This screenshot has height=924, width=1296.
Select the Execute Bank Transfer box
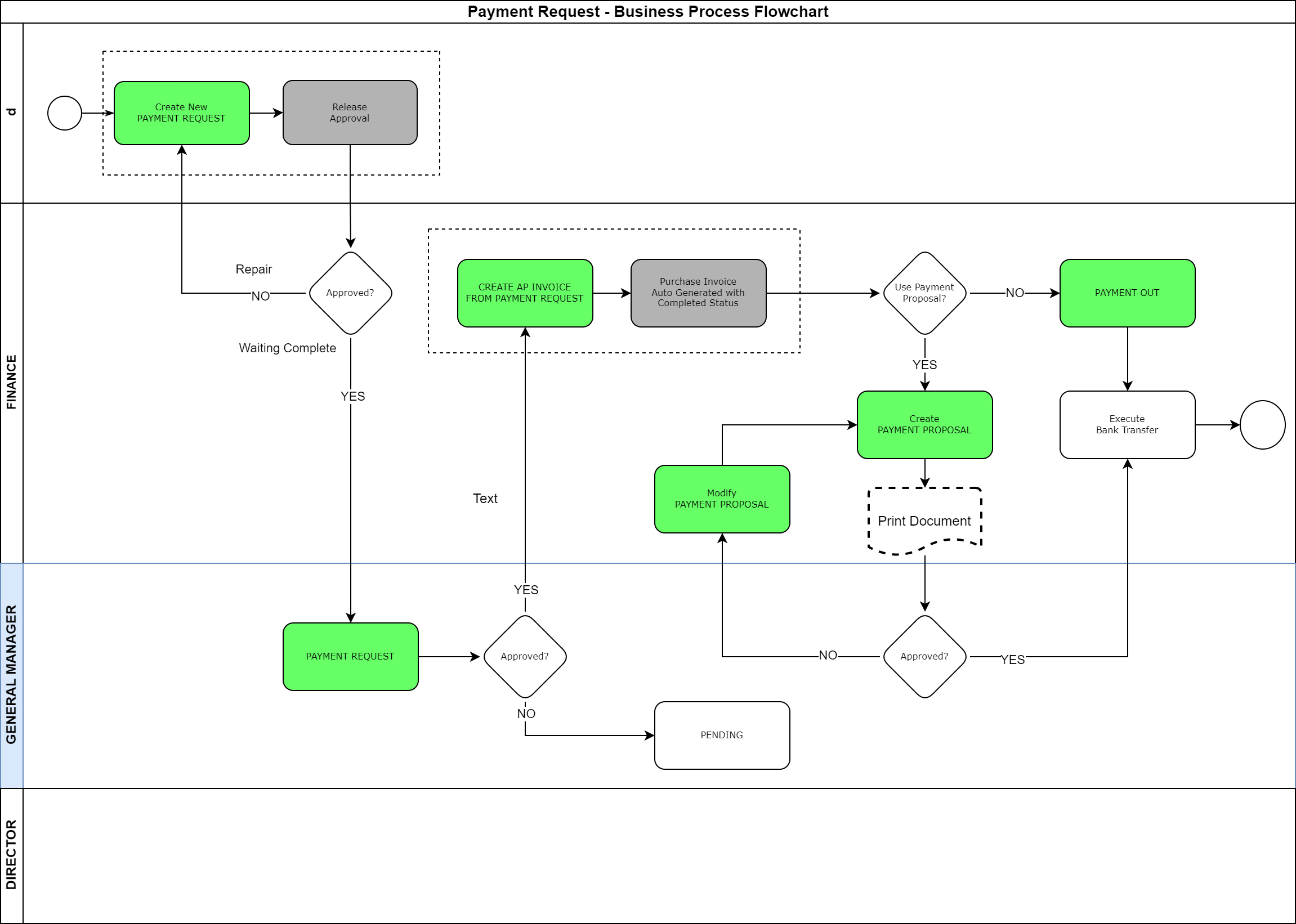[1127, 424]
